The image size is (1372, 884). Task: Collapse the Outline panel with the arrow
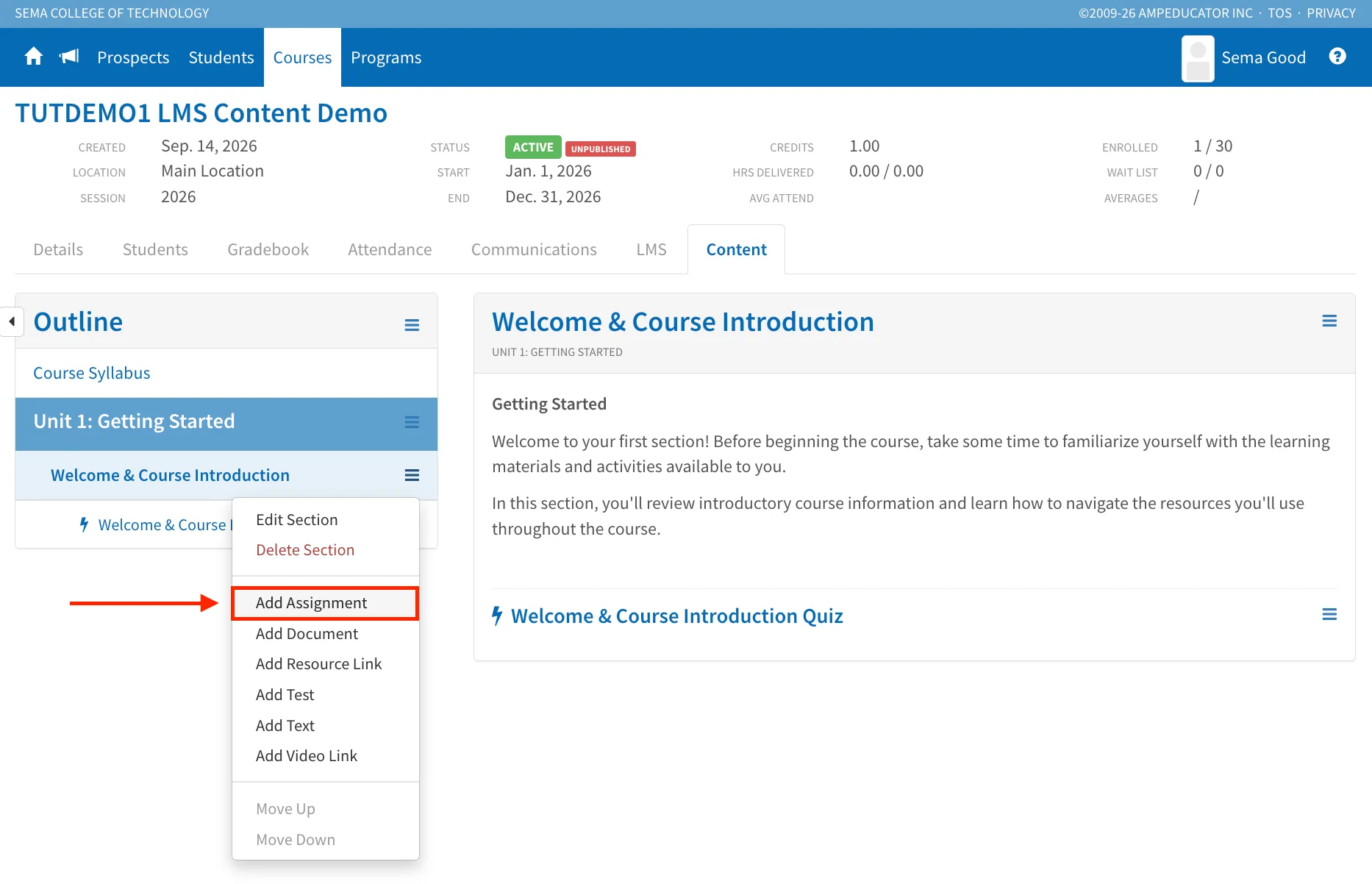click(x=12, y=321)
